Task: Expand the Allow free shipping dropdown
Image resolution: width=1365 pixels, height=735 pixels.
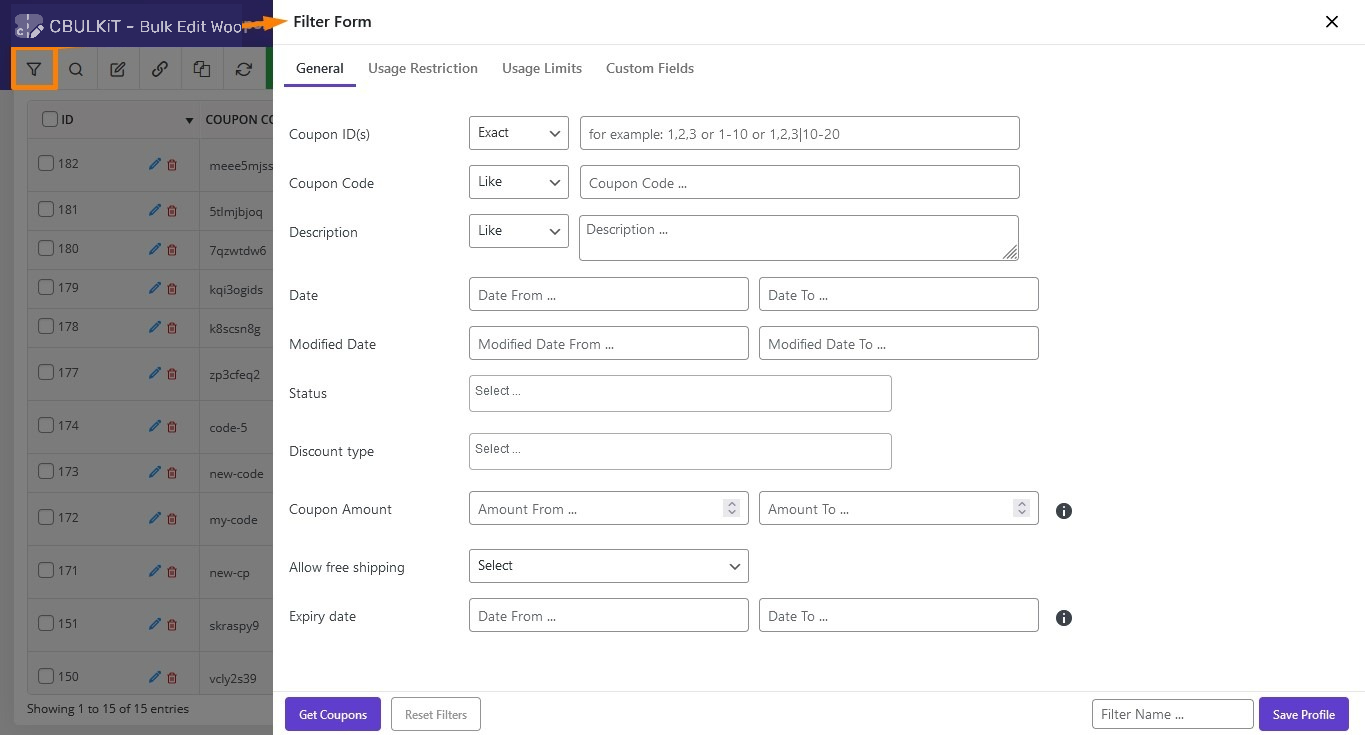Action: click(608, 566)
